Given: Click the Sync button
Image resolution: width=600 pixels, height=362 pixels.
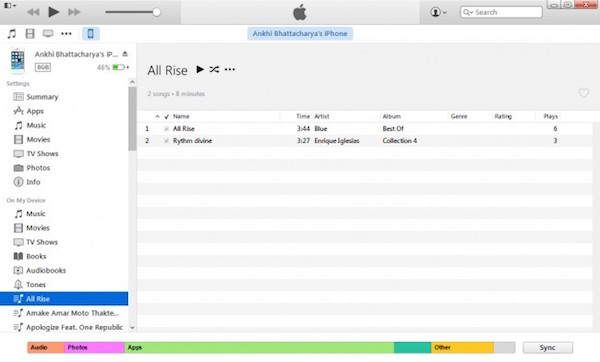Looking at the screenshot, I should [548, 347].
